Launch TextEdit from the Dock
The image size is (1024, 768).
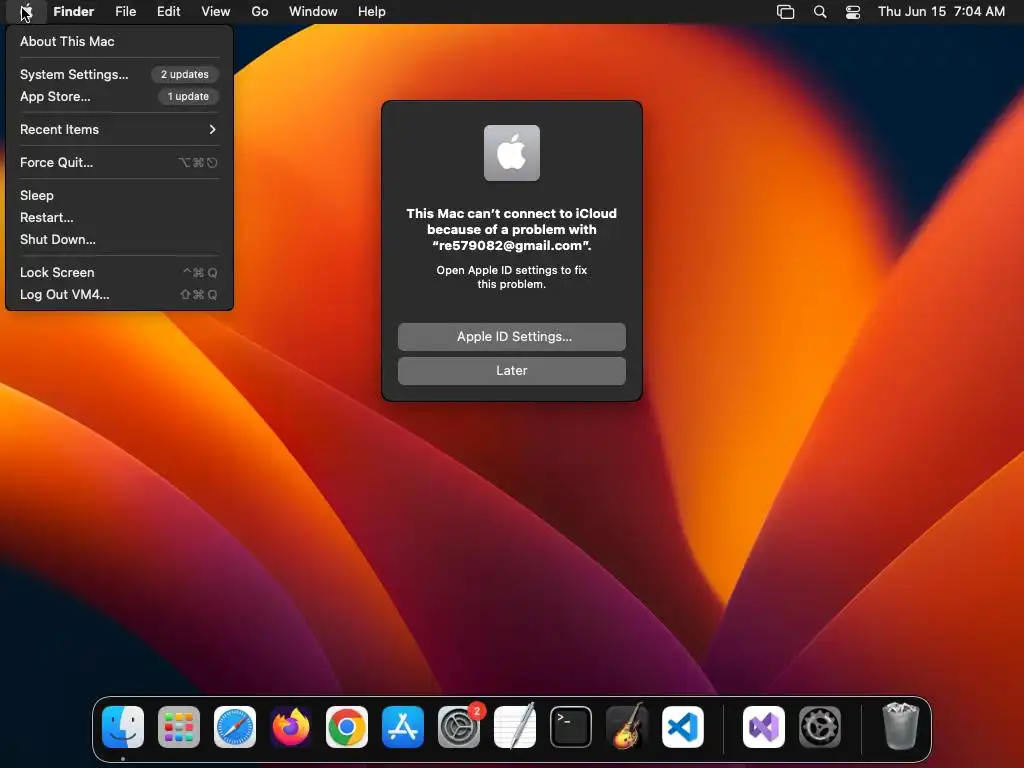coord(515,727)
